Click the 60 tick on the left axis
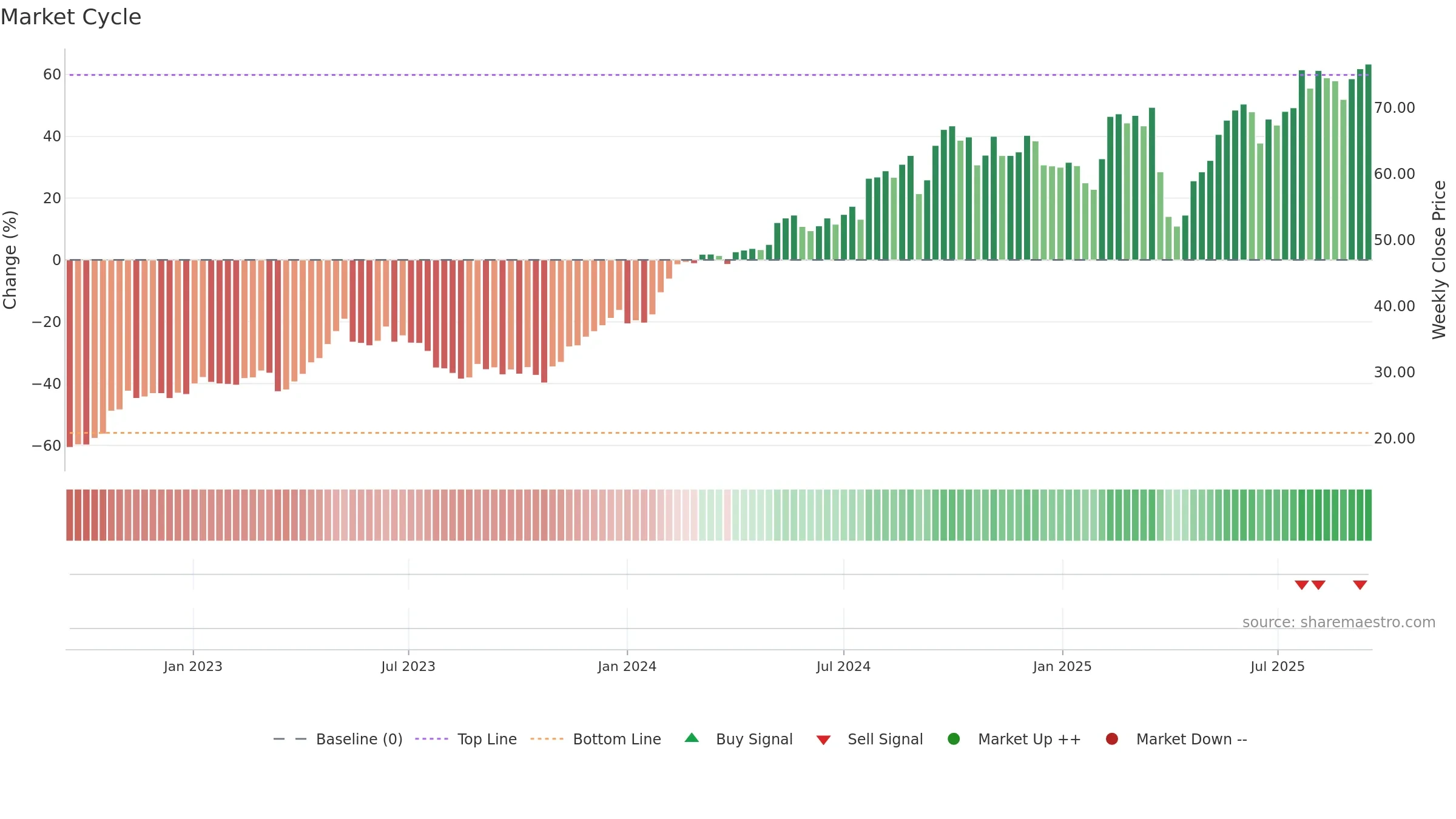This screenshot has width=1456, height=819. (52, 75)
